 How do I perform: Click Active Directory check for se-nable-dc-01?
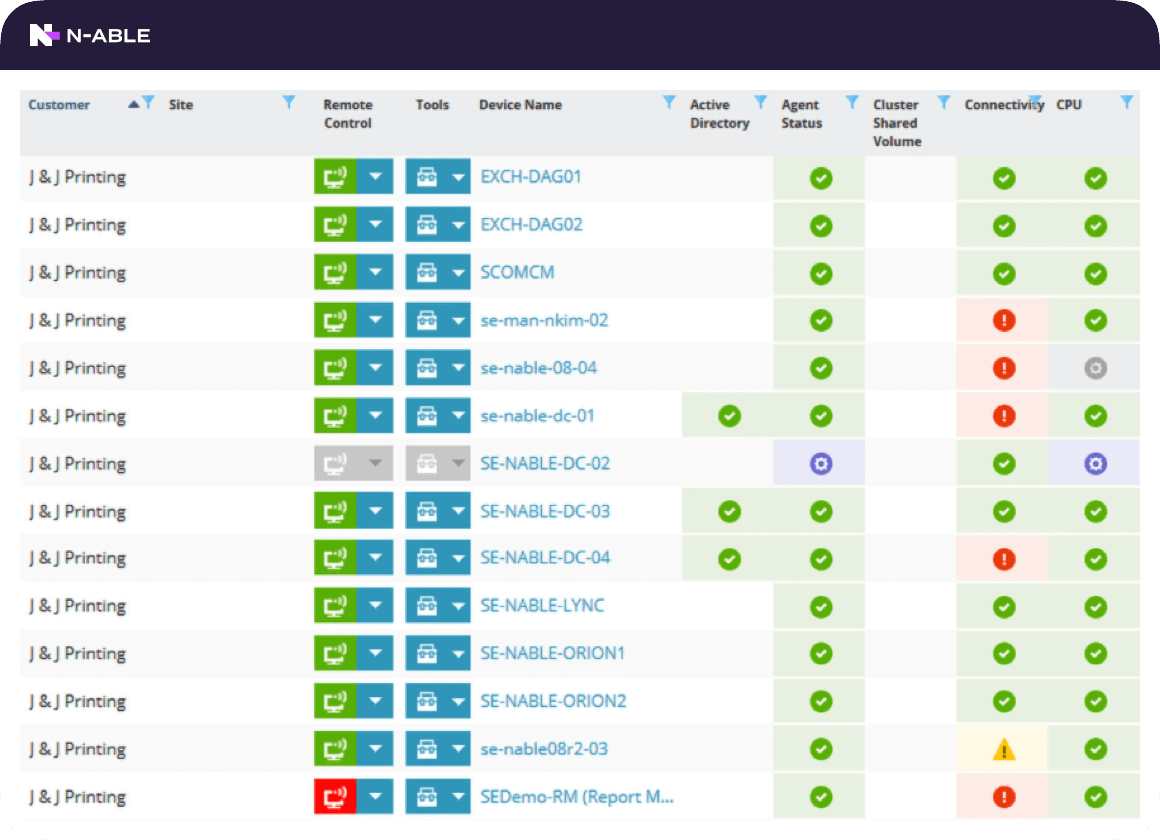[x=729, y=416]
